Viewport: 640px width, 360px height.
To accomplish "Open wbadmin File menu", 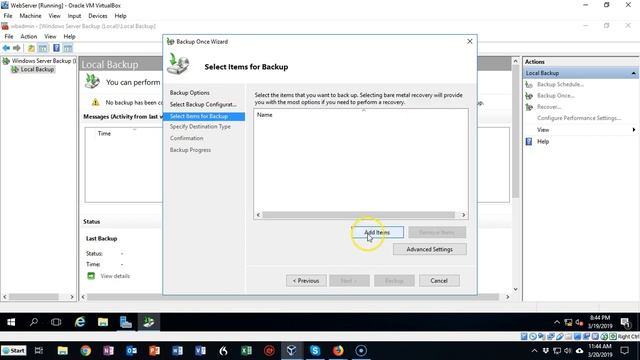I will pyautogui.click(x=9, y=36).
